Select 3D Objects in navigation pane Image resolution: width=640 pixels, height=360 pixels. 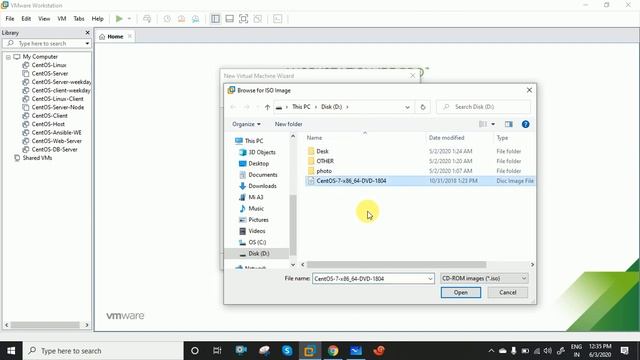click(262, 152)
